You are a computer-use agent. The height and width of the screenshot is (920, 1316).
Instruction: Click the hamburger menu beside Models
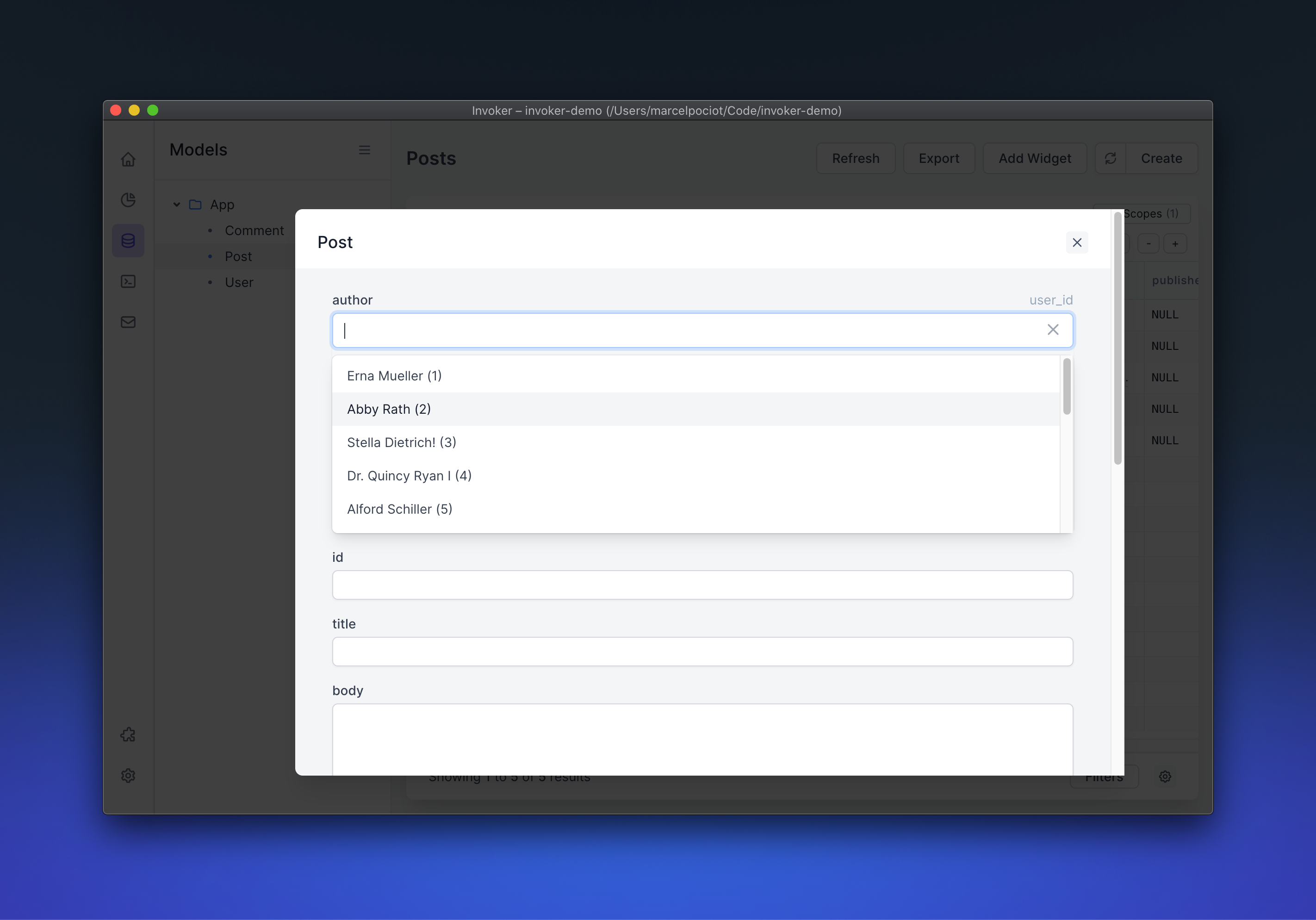(365, 149)
